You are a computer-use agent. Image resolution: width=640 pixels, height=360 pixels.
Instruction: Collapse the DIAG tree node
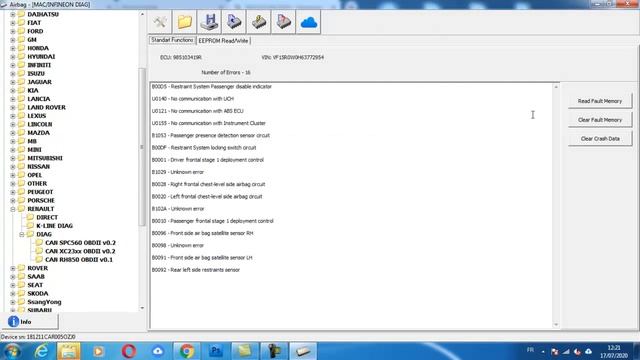coord(22,234)
